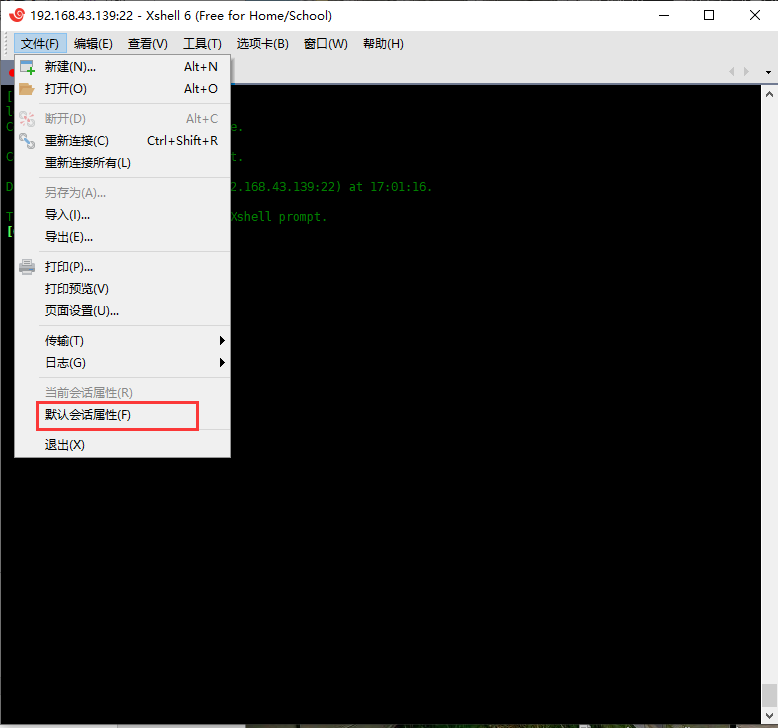Click the Print printer icon
Viewport: 778px width, 728px height.
27,267
